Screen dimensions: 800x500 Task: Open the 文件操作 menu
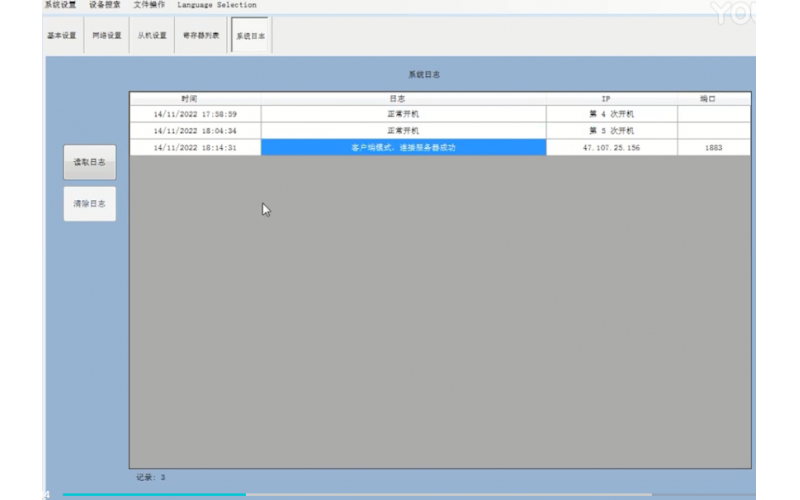(149, 5)
